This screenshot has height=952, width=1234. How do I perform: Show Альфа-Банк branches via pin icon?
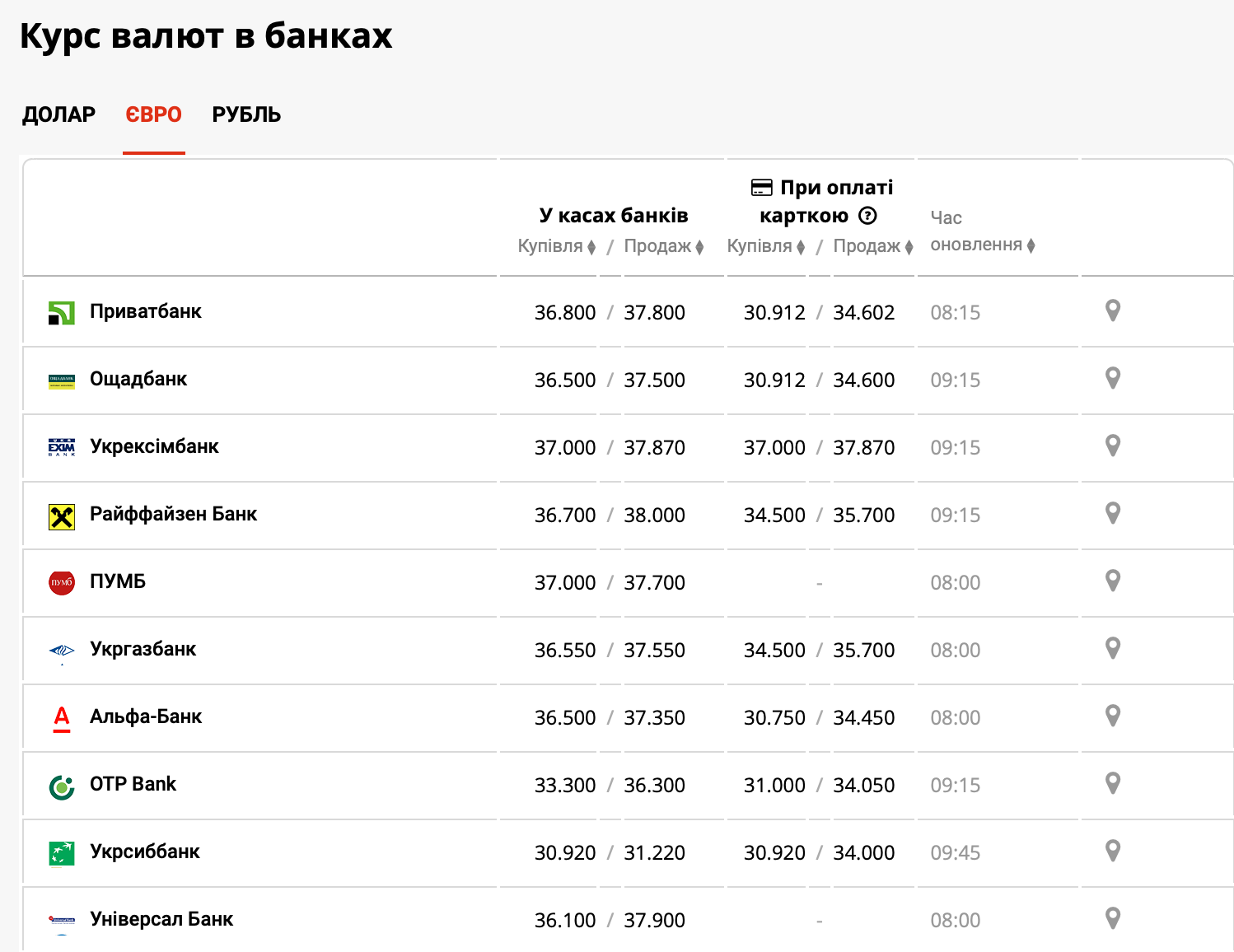click(x=1112, y=716)
